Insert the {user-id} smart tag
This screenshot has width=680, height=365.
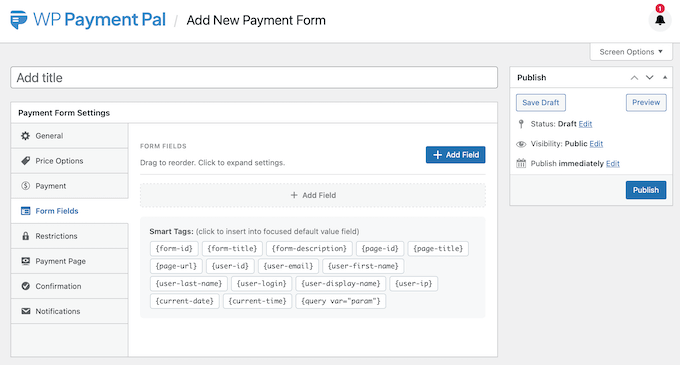[230, 266]
